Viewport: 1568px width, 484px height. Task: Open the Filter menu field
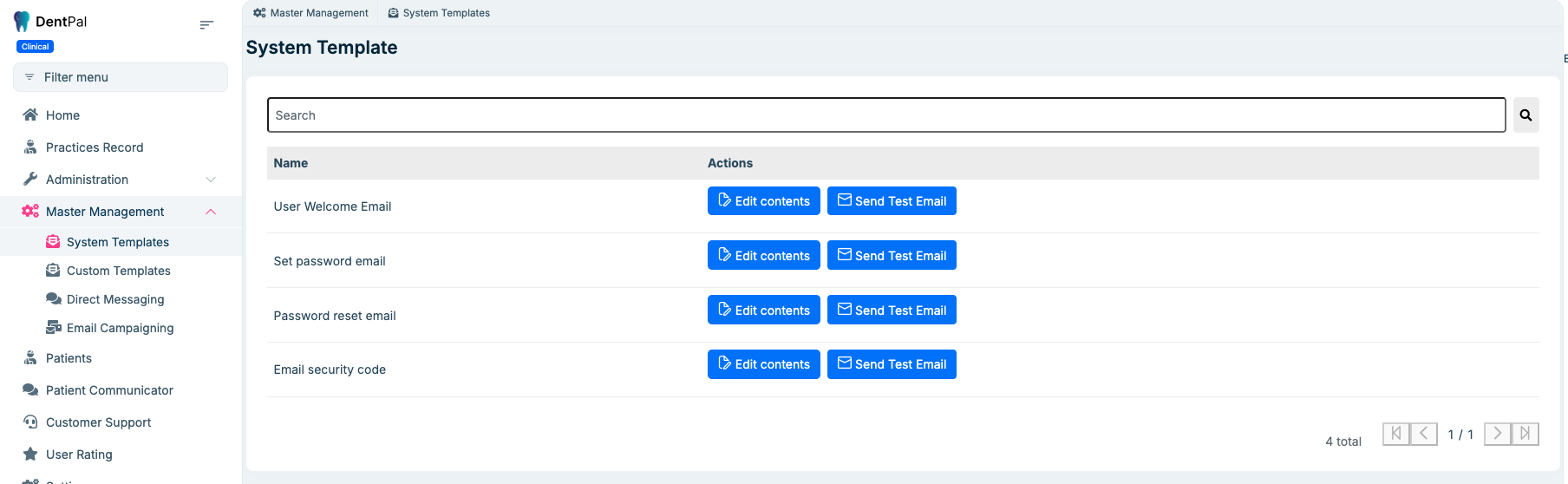click(121, 77)
